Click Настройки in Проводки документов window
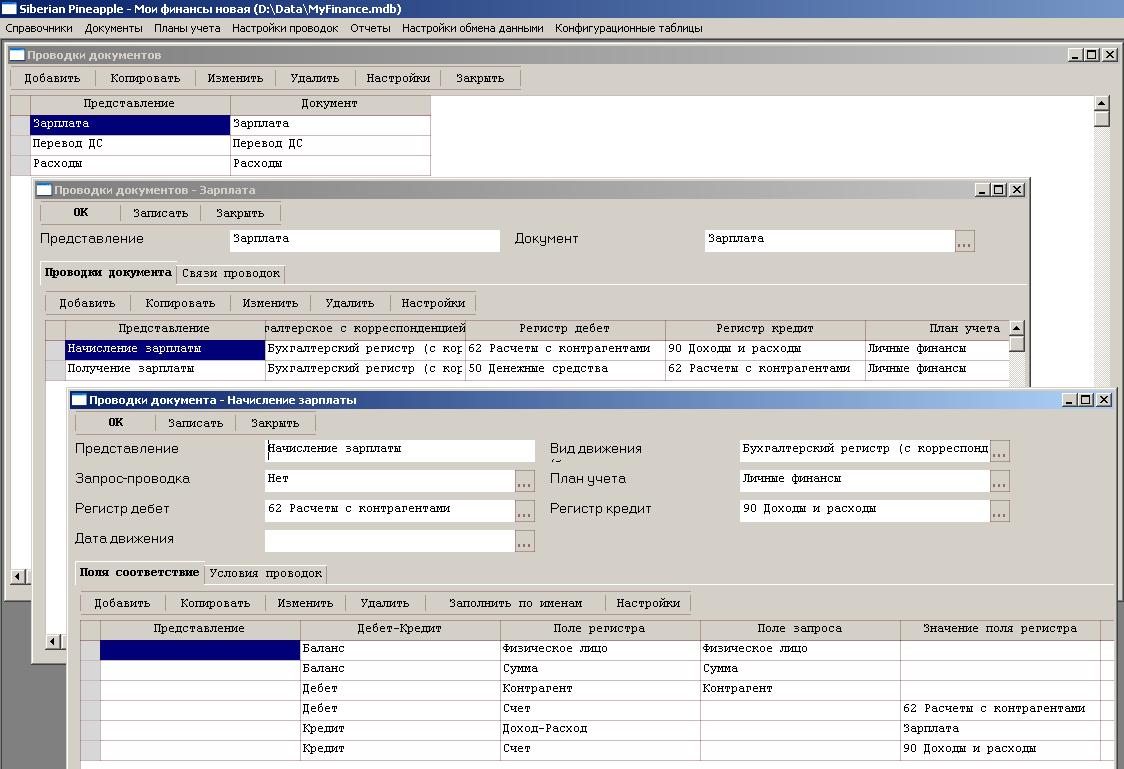The image size is (1124, 769). coord(398,78)
